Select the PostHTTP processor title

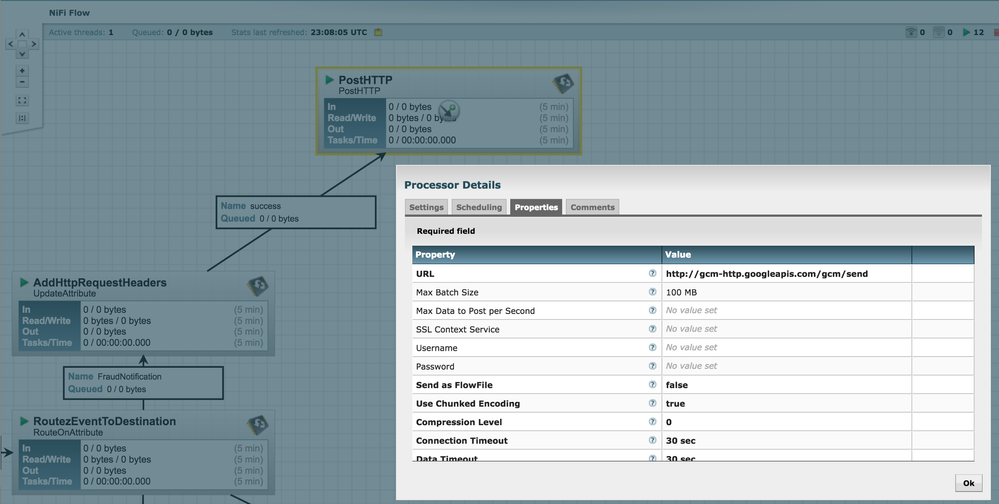[365, 80]
